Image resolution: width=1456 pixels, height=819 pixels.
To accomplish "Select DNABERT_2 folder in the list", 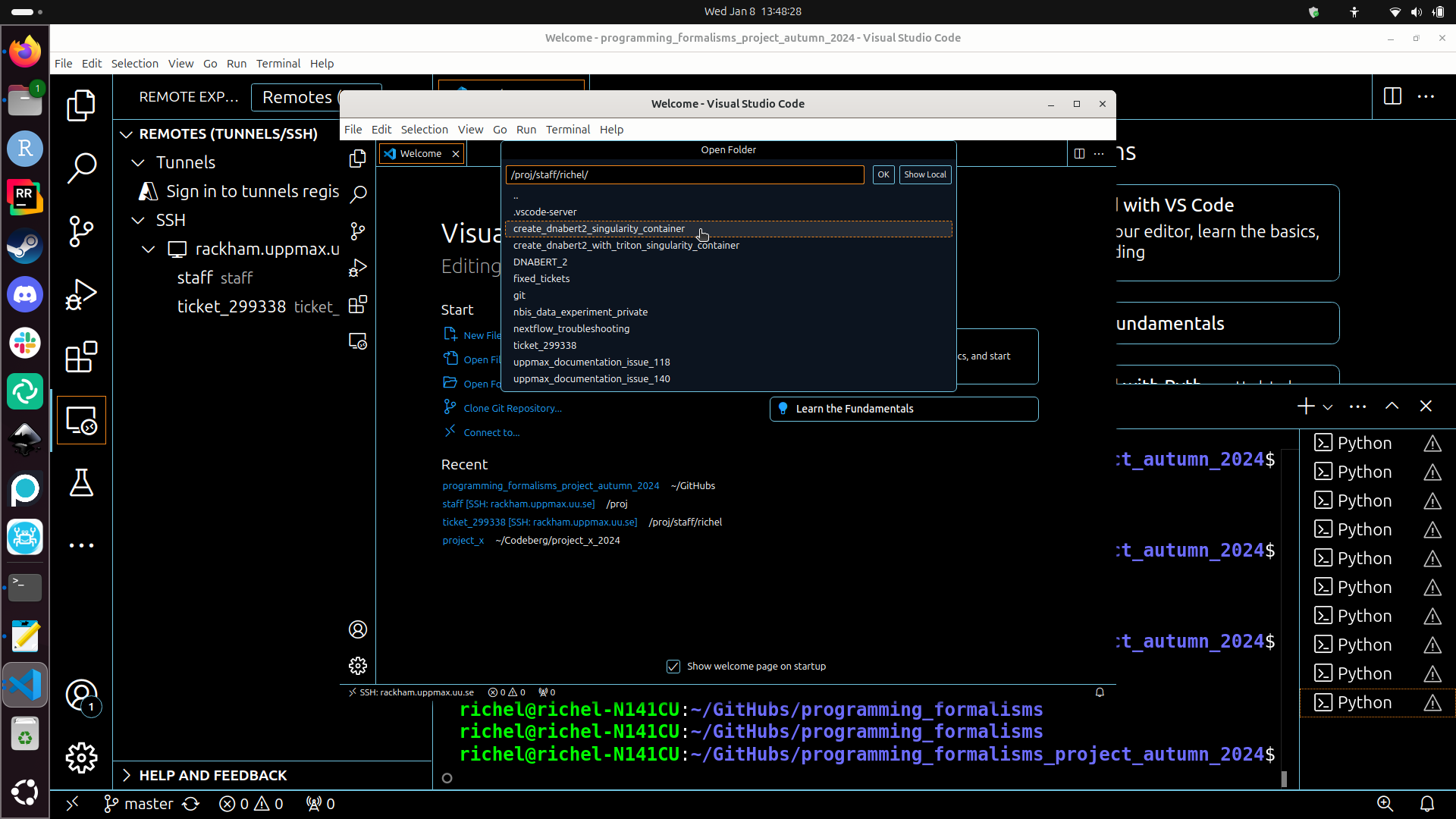I will pyautogui.click(x=728, y=262).
